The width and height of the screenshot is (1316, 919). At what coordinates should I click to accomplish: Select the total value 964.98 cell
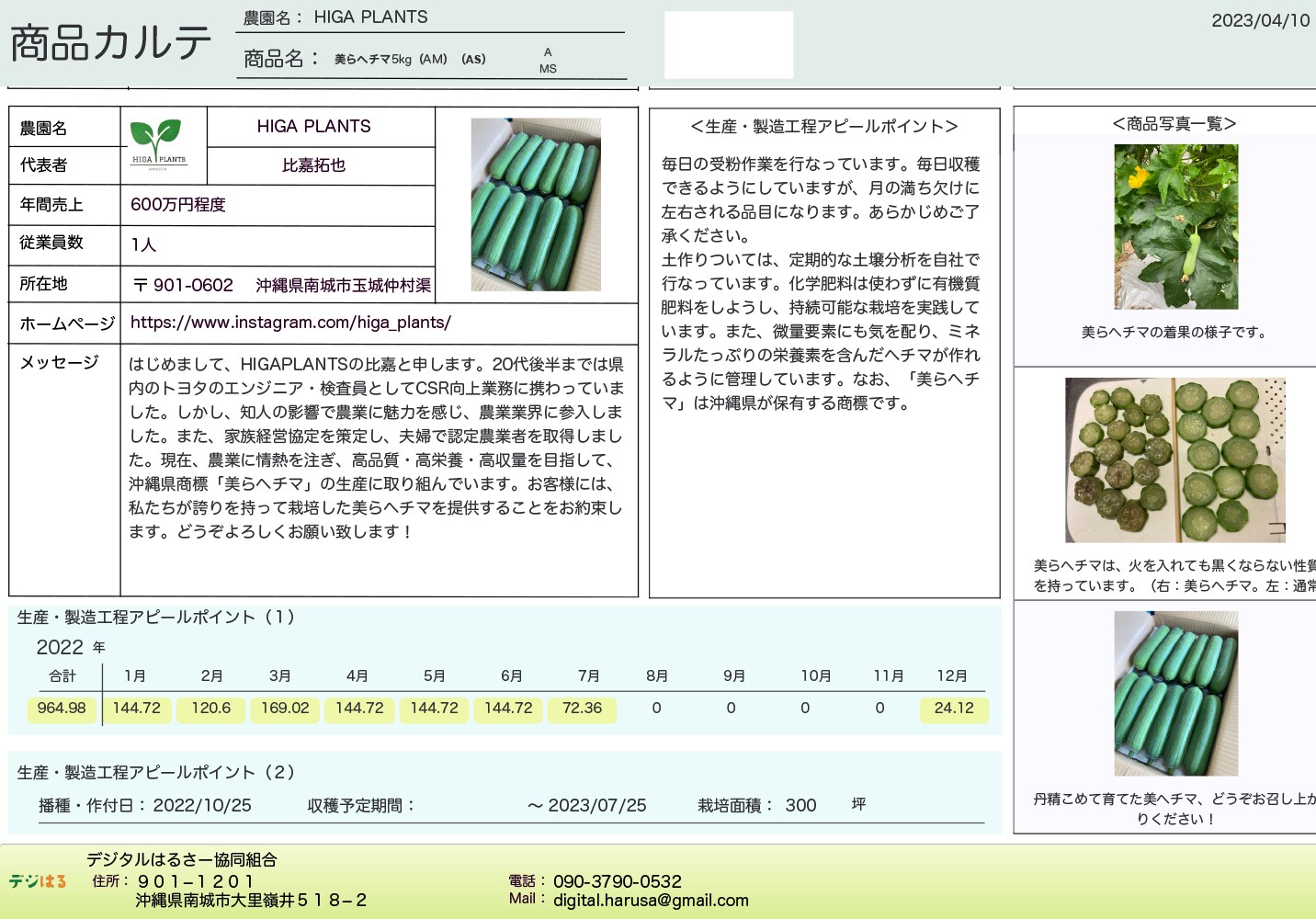coord(62,709)
